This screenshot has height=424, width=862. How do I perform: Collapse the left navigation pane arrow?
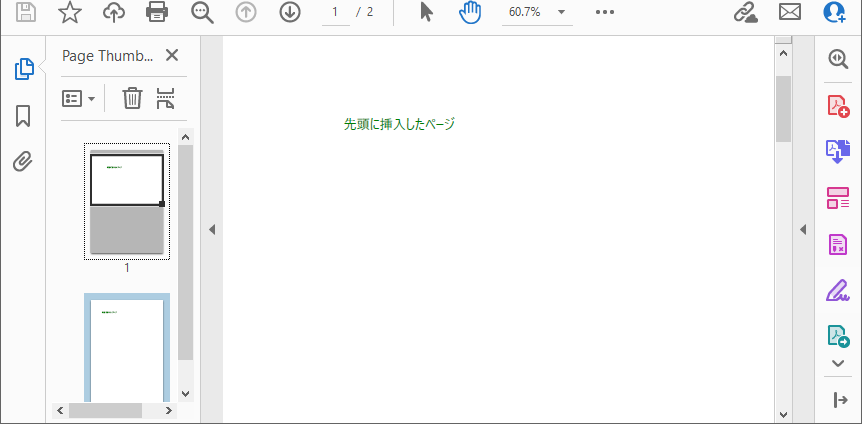point(212,229)
